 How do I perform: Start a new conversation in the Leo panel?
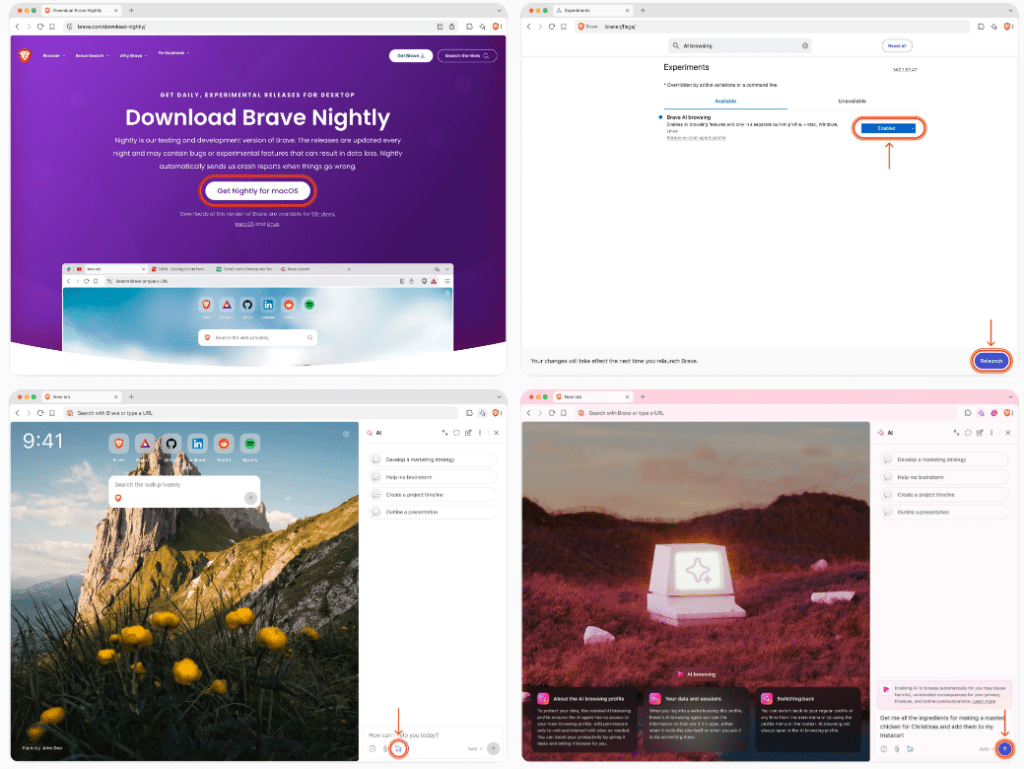coord(468,433)
